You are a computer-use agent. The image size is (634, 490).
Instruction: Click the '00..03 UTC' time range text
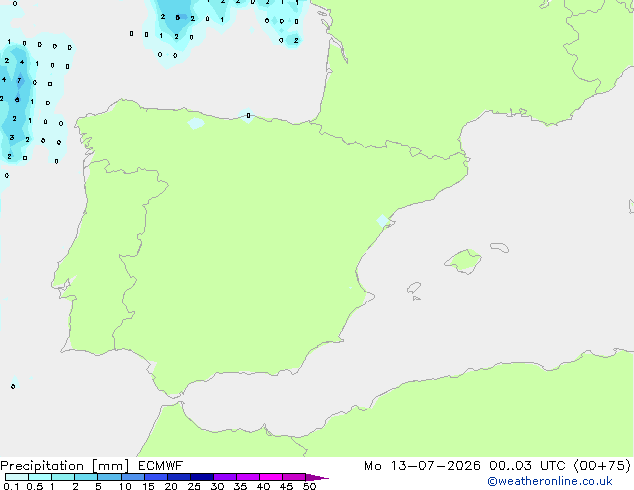527,466
